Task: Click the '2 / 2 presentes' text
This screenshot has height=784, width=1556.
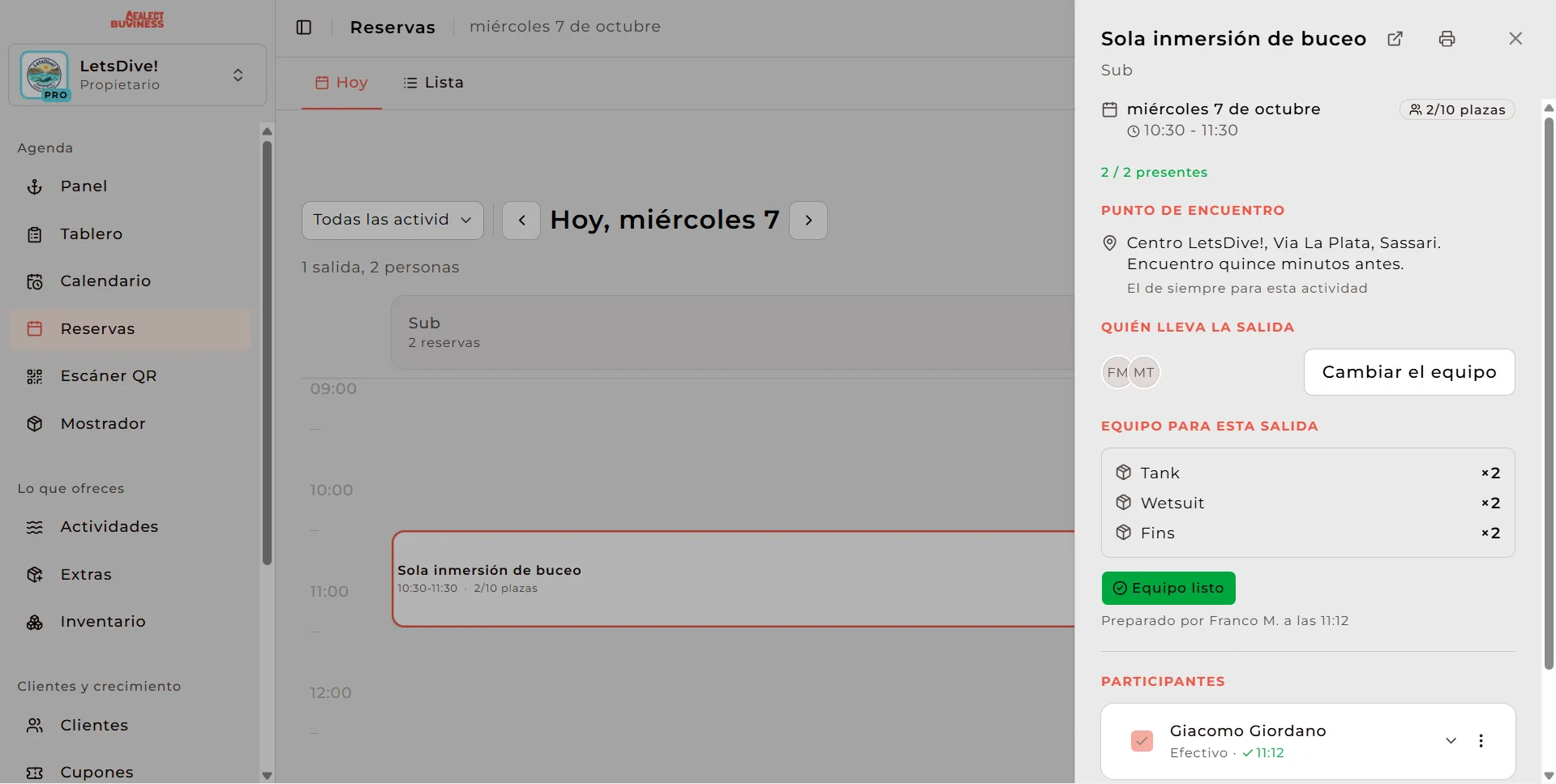Action: click(x=1154, y=173)
